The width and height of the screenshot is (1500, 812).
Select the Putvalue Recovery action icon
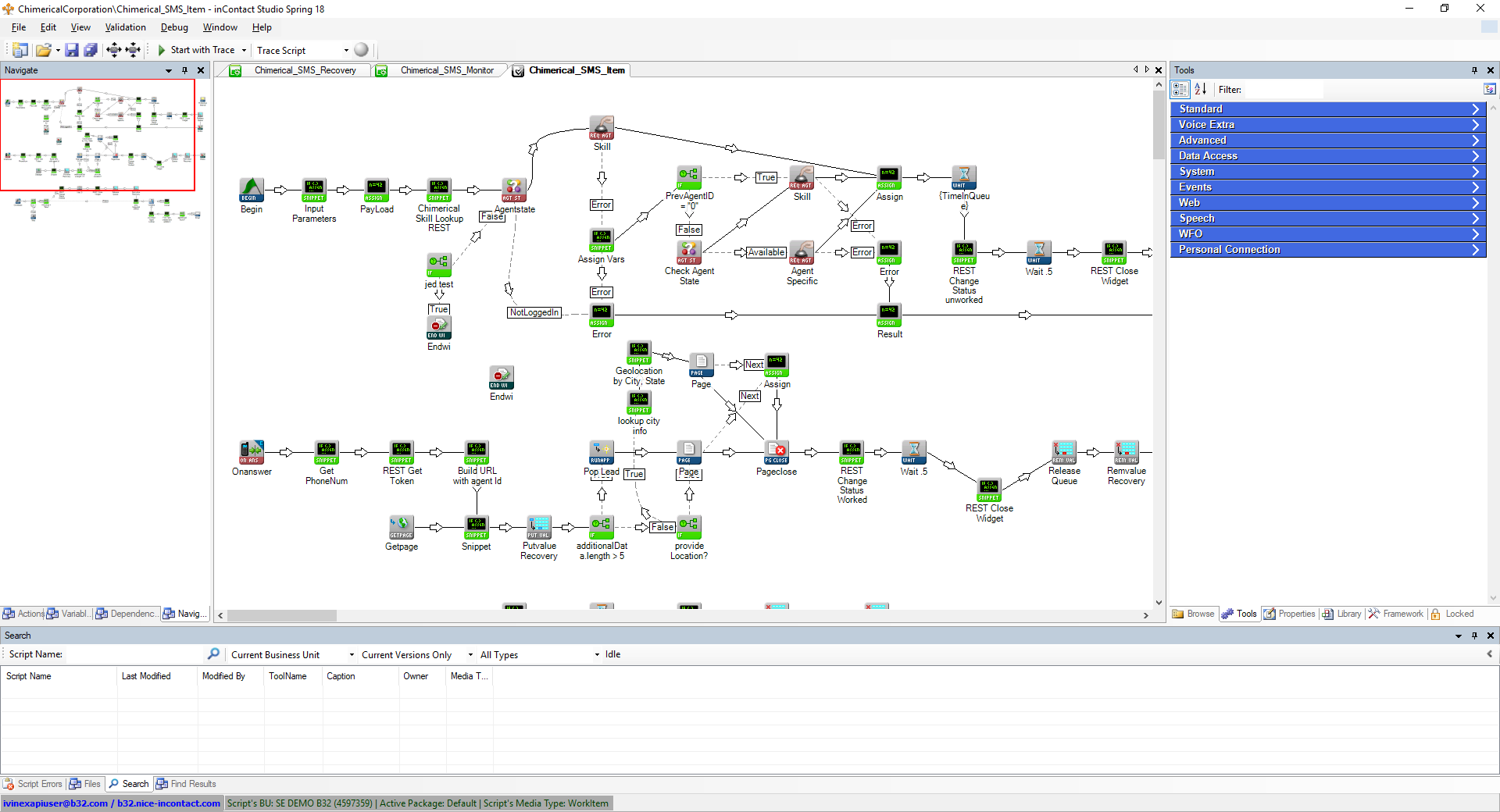coord(539,527)
